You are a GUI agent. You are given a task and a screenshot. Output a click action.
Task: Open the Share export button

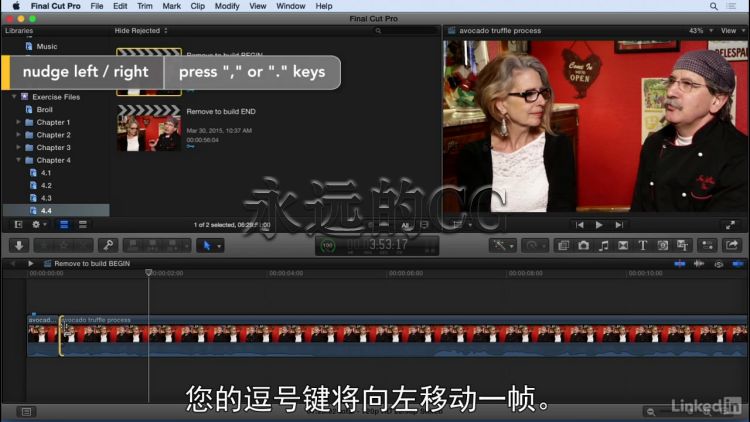coord(732,245)
